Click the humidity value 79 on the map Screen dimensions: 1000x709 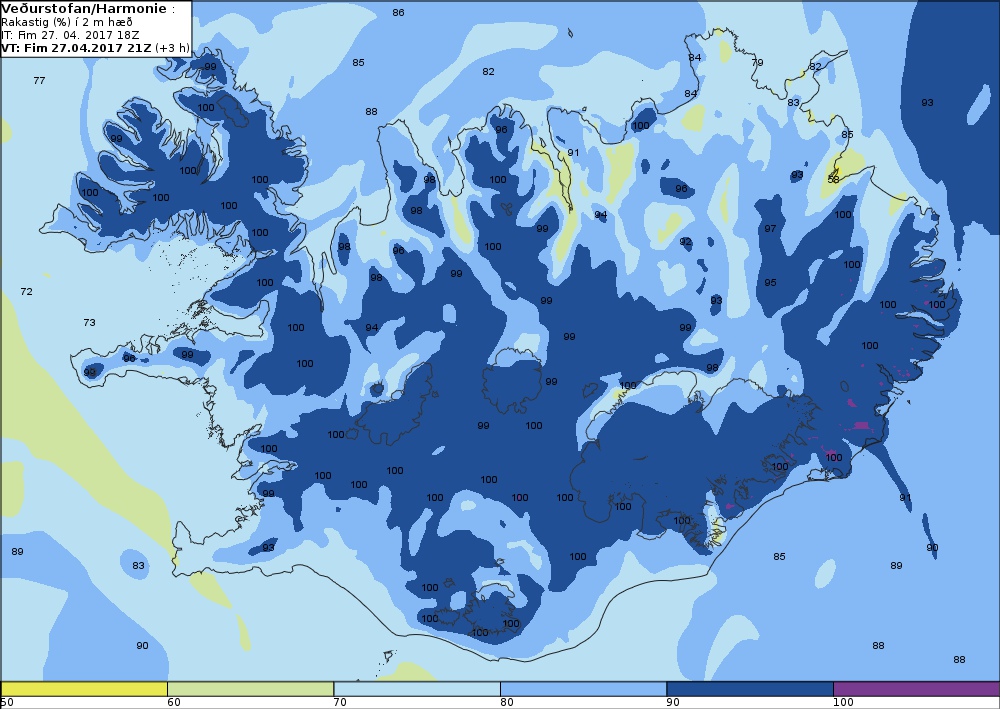tap(757, 62)
